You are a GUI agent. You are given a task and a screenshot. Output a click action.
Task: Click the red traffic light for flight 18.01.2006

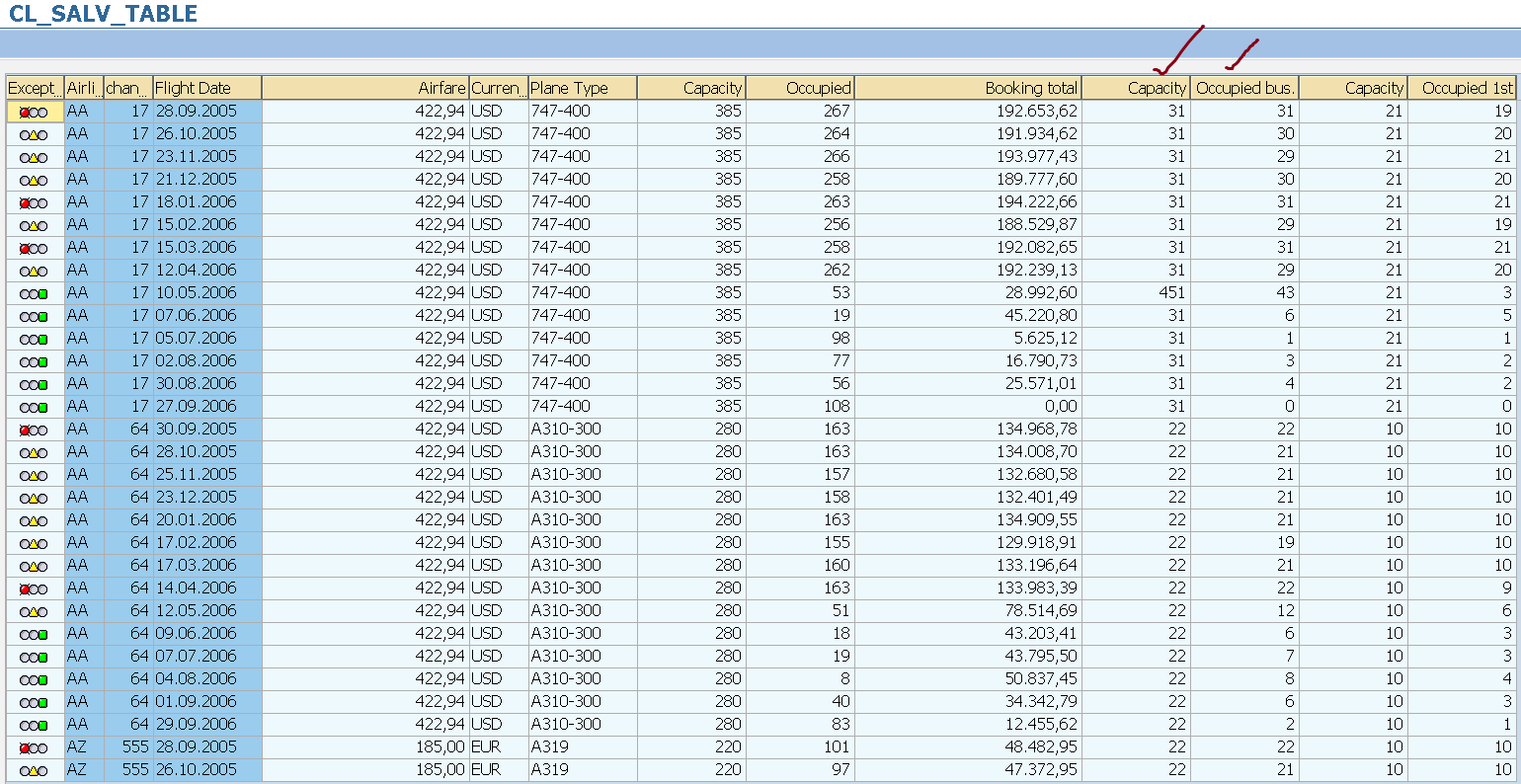tap(34, 202)
